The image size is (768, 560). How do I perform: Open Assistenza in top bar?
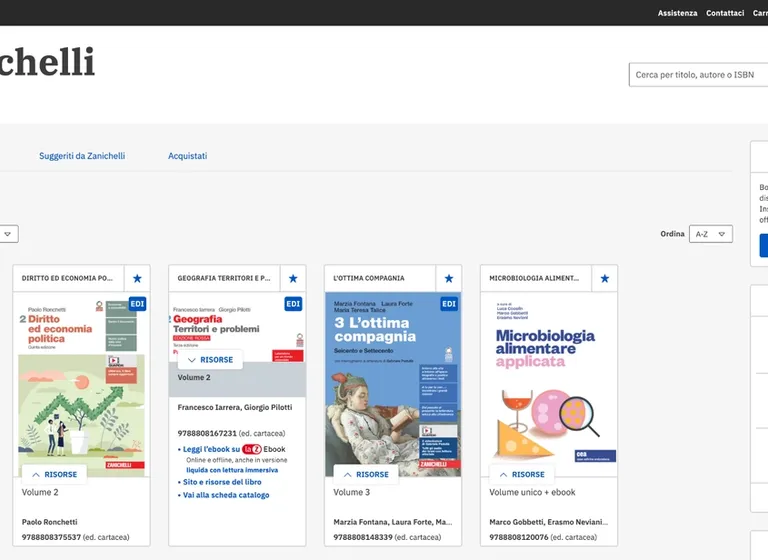point(677,13)
